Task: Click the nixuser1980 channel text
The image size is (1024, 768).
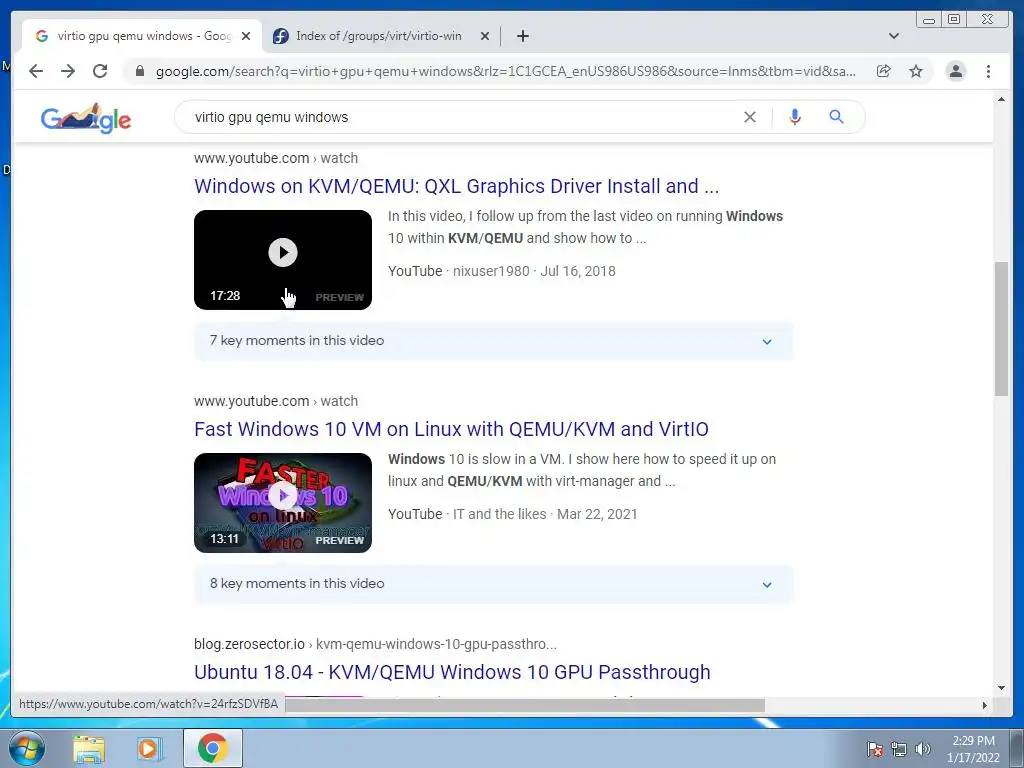Action: point(491,271)
